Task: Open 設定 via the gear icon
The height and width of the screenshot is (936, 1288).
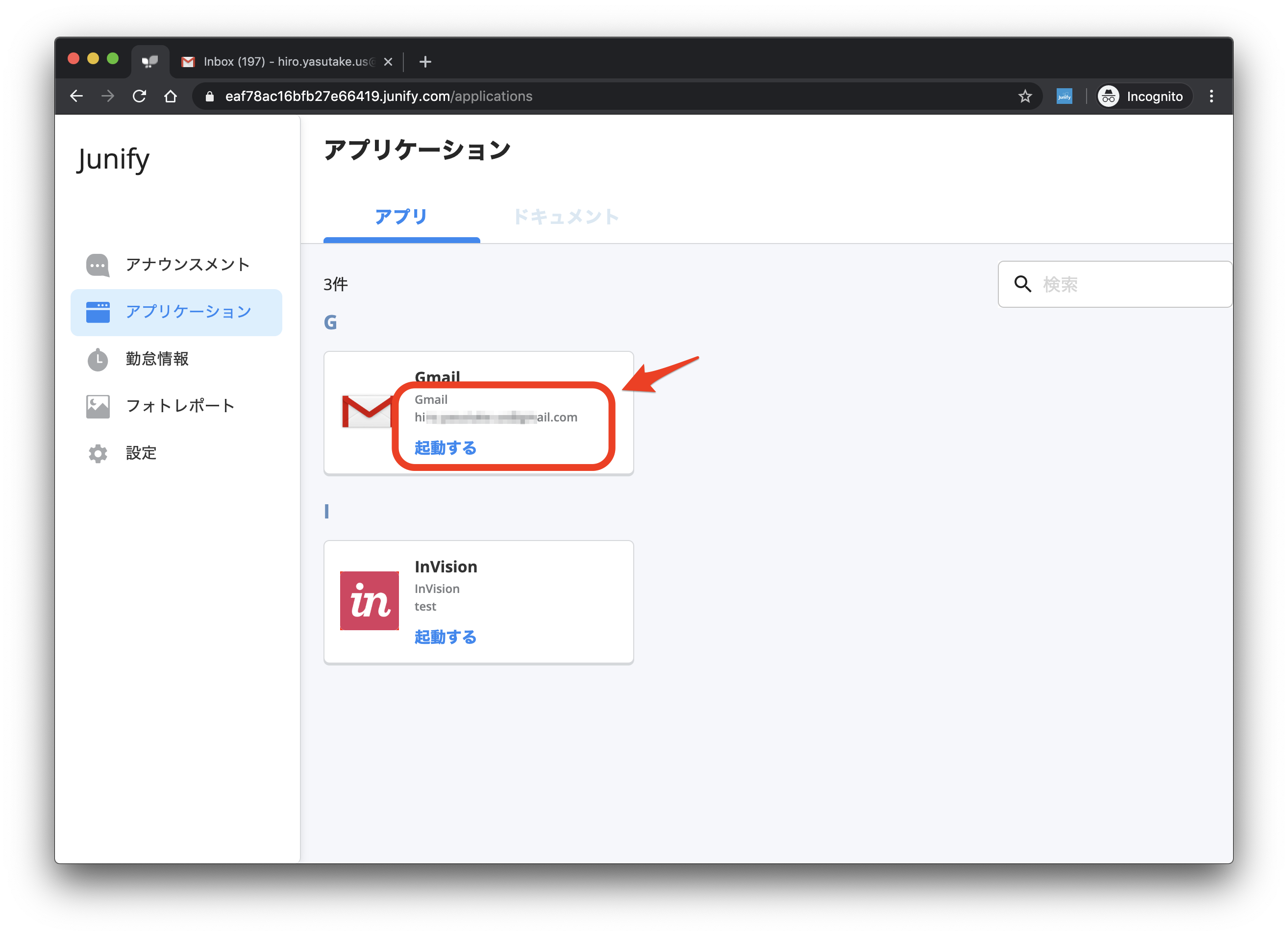Action: 98,453
